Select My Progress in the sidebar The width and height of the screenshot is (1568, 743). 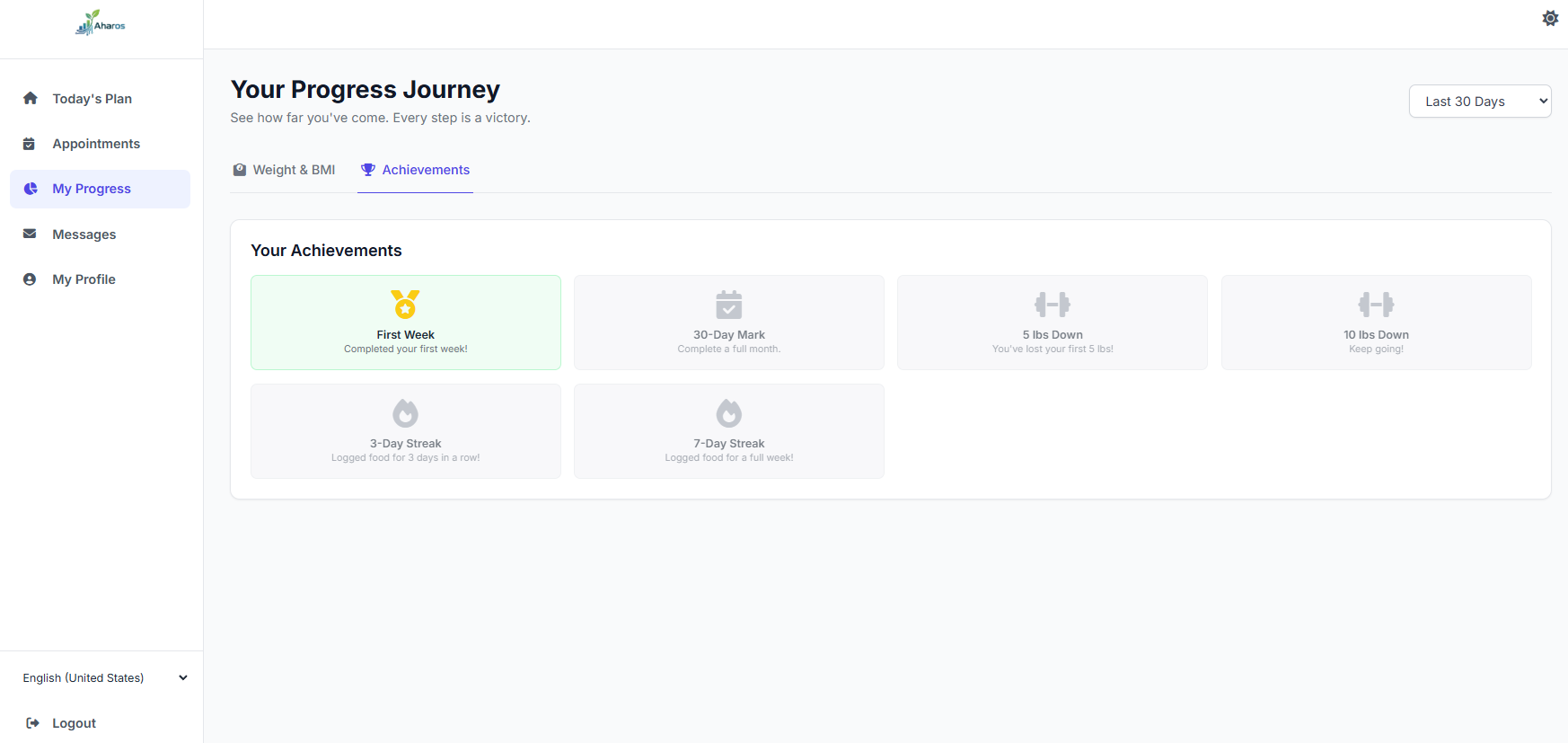tap(100, 189)
